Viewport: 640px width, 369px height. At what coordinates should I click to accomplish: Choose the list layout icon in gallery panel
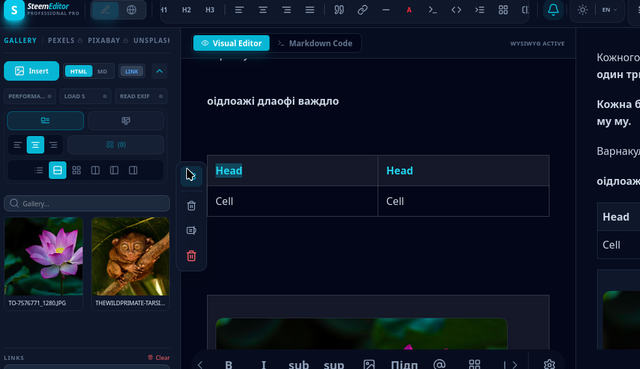(39, 170)
